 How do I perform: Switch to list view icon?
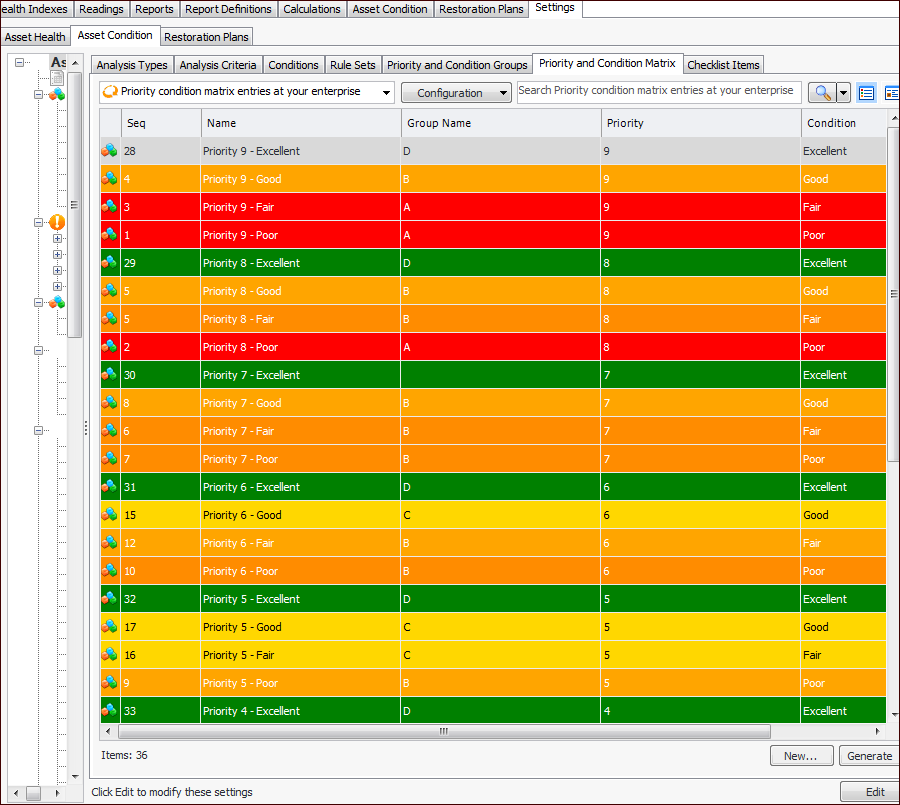867,93
